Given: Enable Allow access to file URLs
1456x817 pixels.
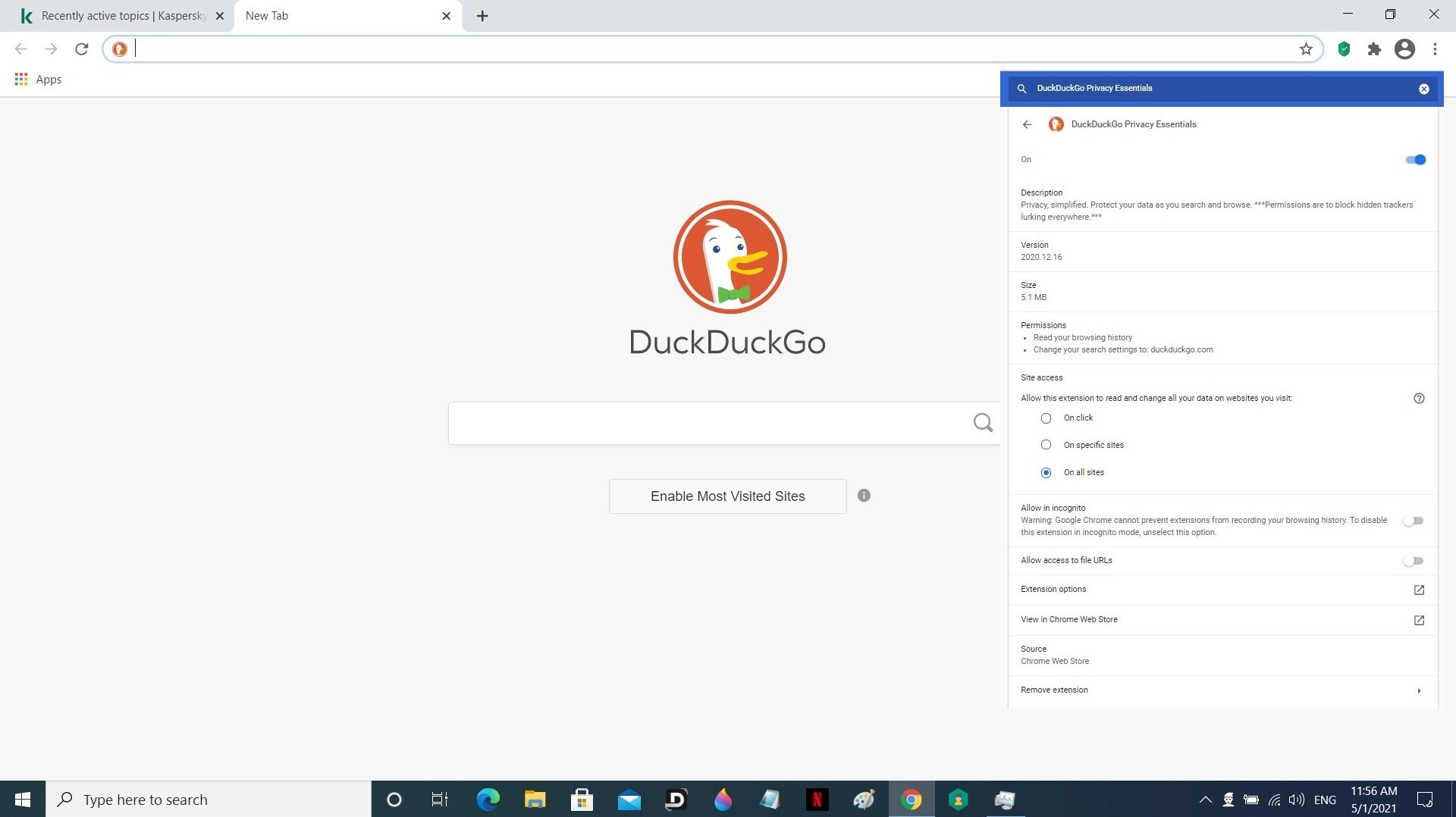Looking at the screenshot, I should click(1413, 561).
